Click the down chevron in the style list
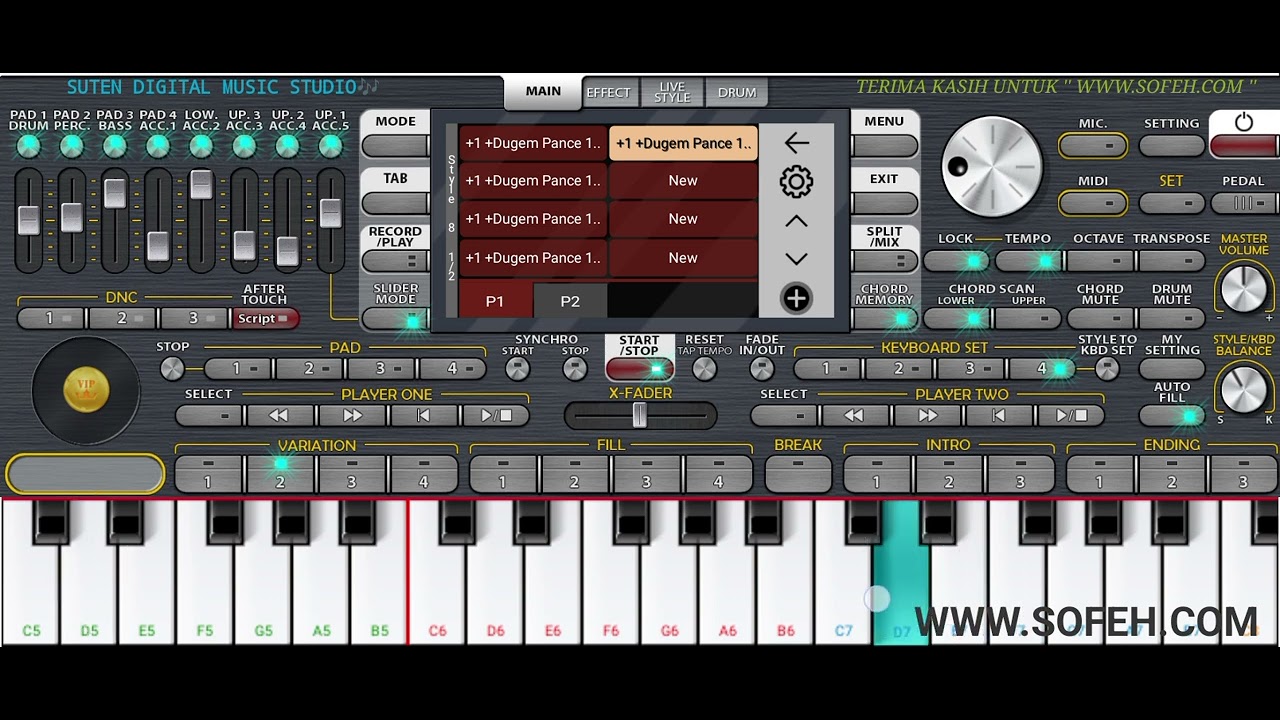 pyautogui.click(x=796, y=259)
